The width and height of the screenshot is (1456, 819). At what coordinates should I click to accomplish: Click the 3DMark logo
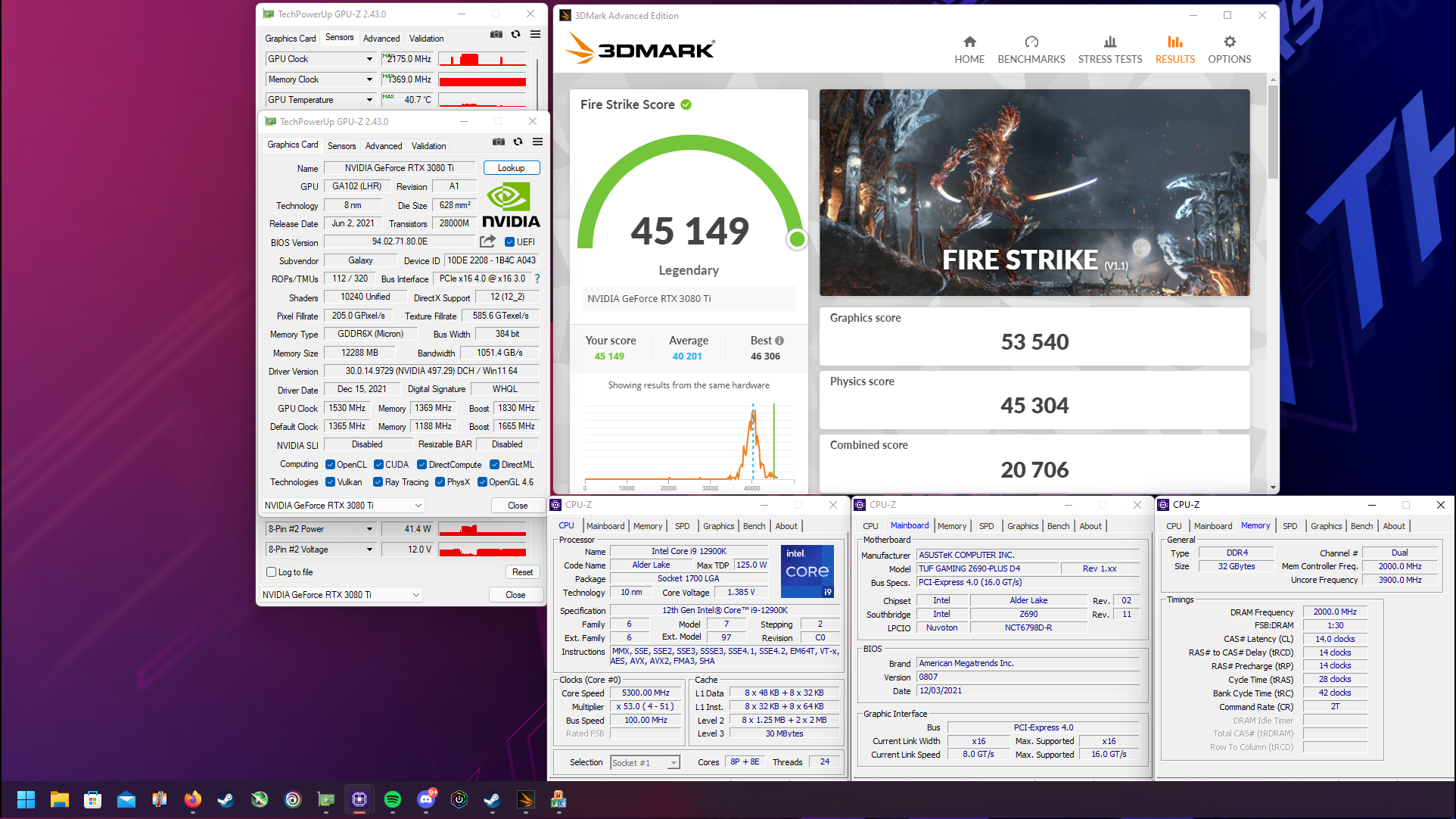click(x=641, y=49)
